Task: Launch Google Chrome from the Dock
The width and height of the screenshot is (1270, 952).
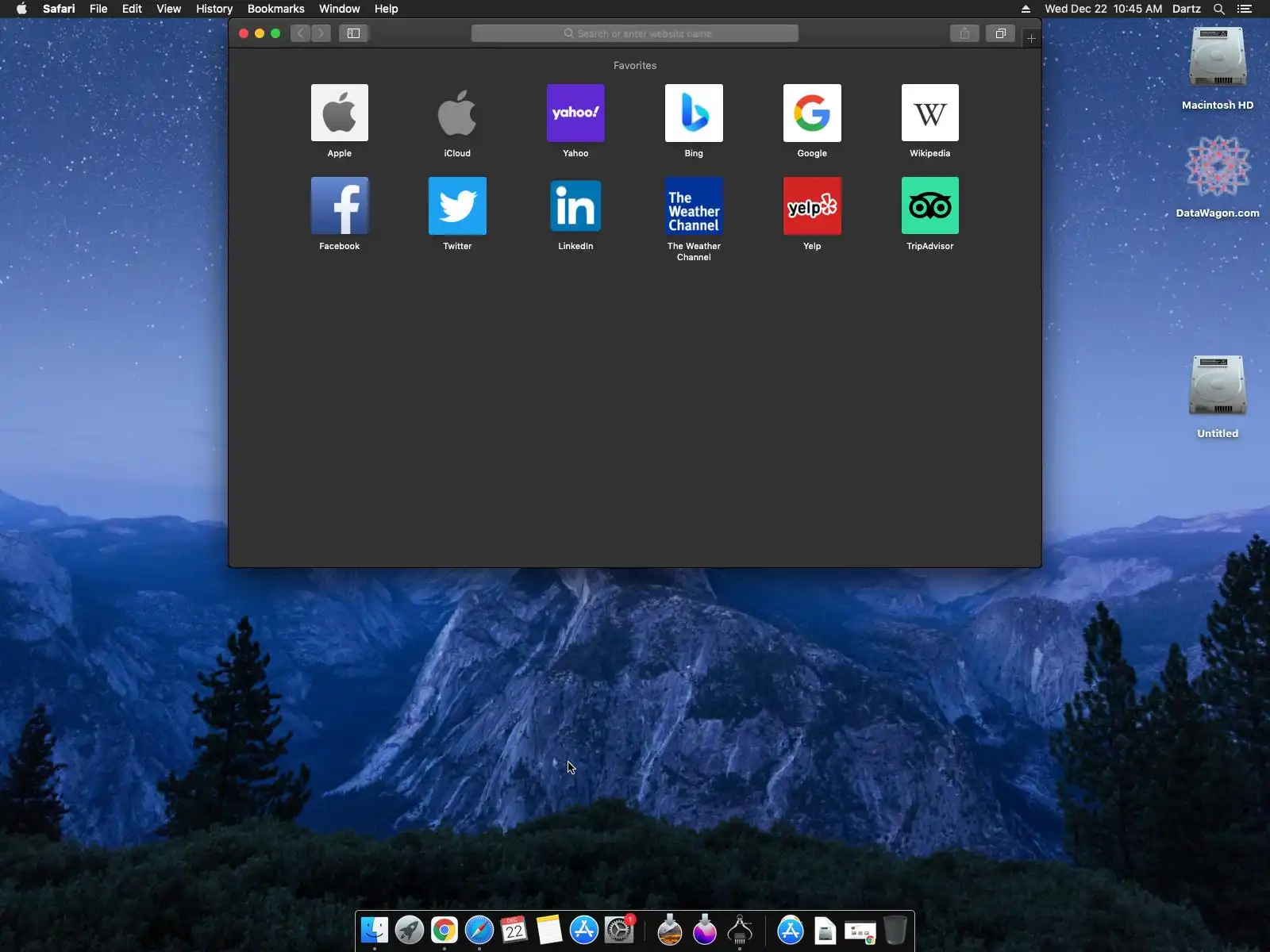Action: [444, 930]
